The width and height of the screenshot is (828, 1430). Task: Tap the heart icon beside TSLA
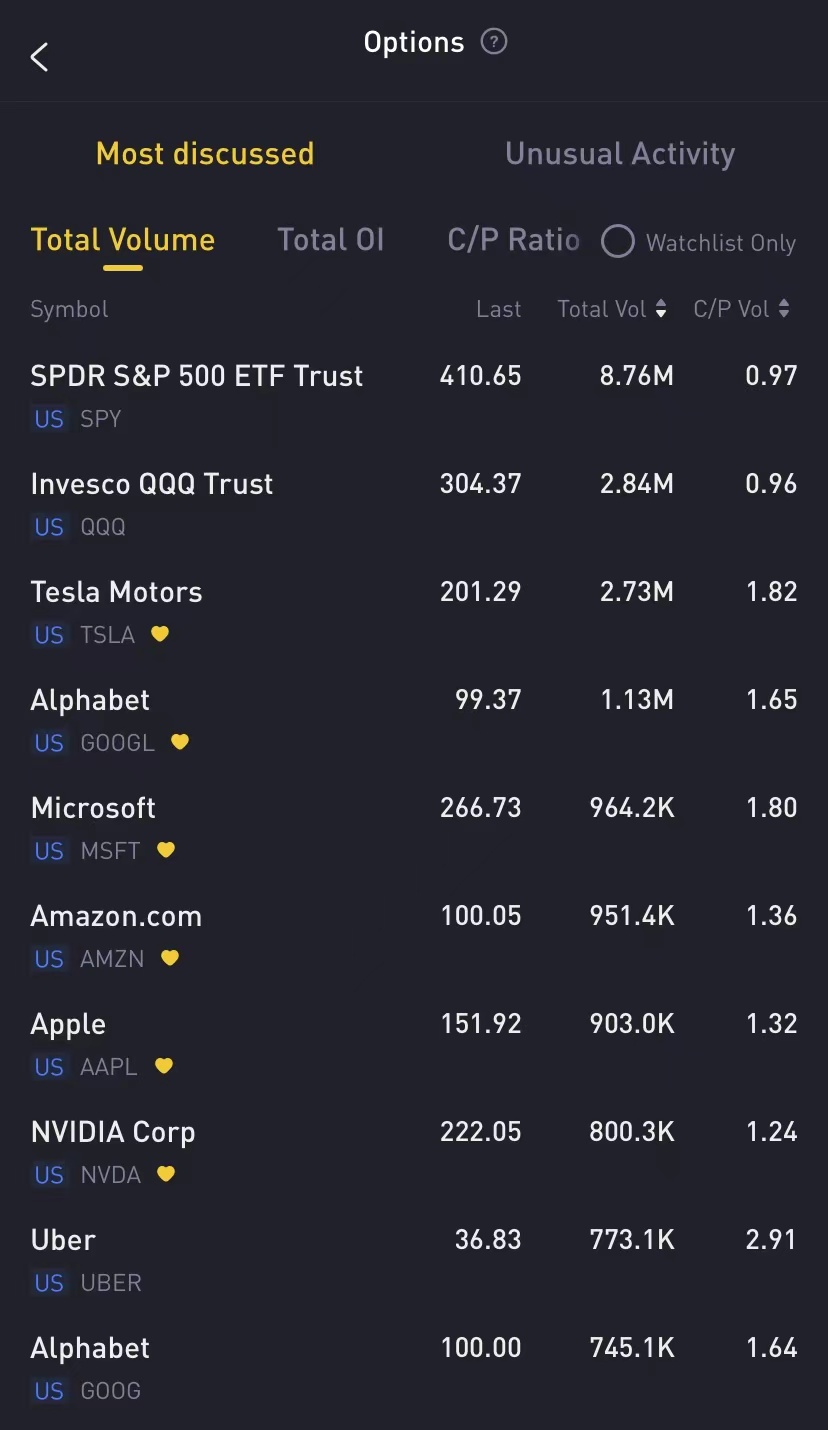[160, 634]
